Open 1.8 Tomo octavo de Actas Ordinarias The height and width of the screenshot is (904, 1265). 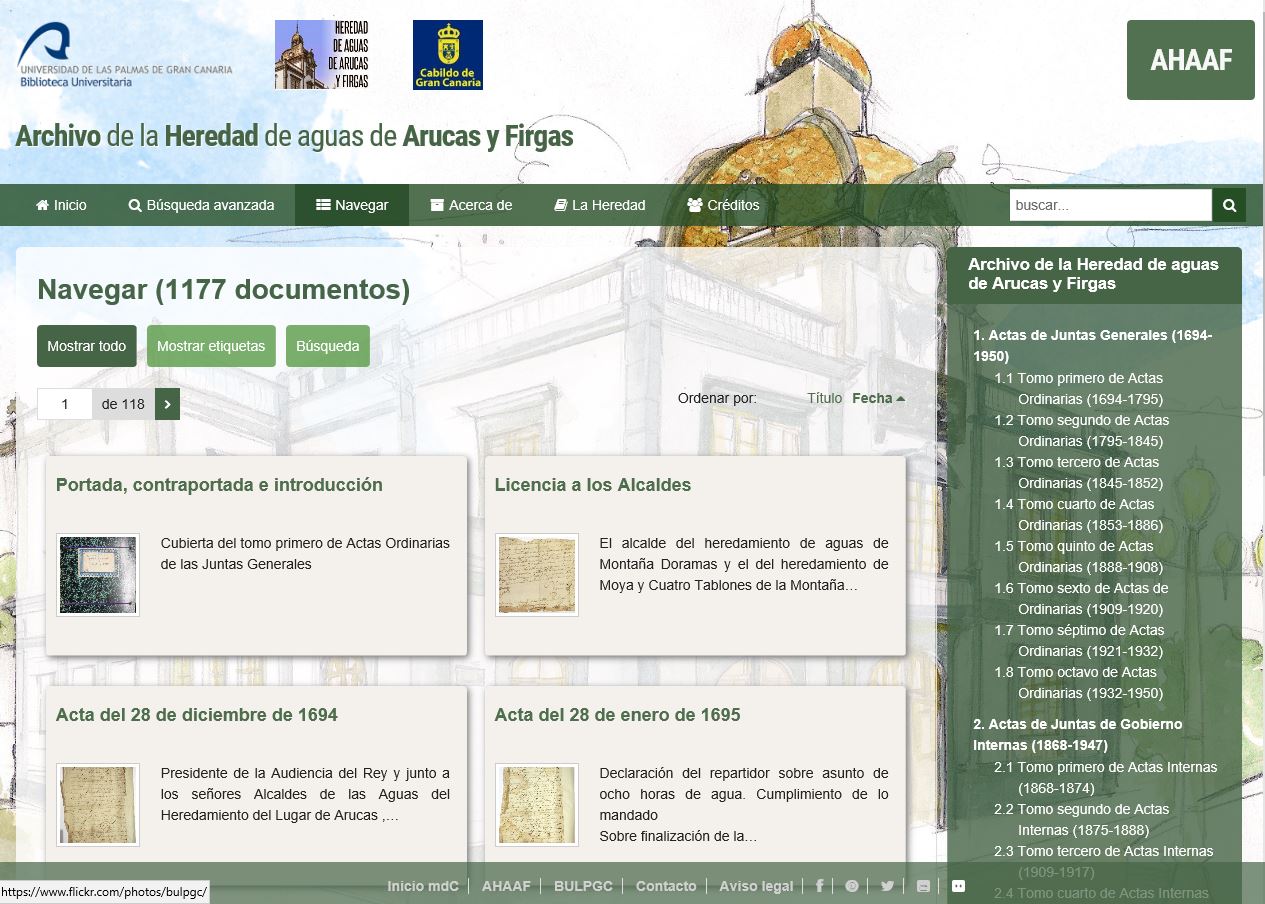pos(1079,683)
